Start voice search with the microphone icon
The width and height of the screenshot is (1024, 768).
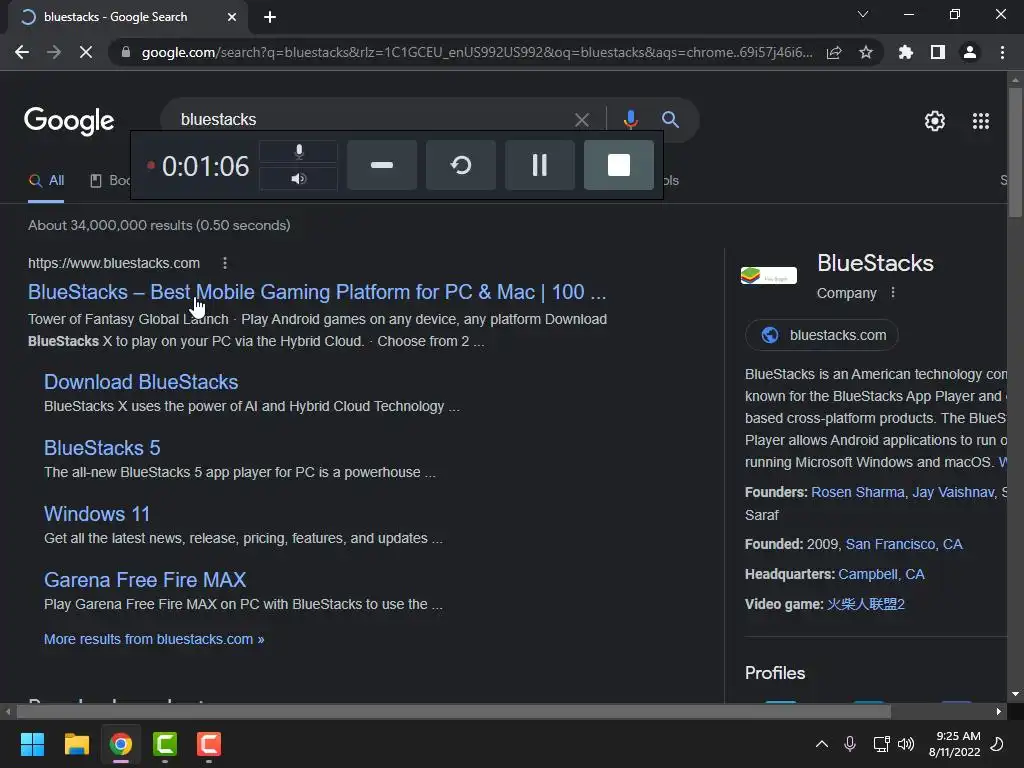630,120
